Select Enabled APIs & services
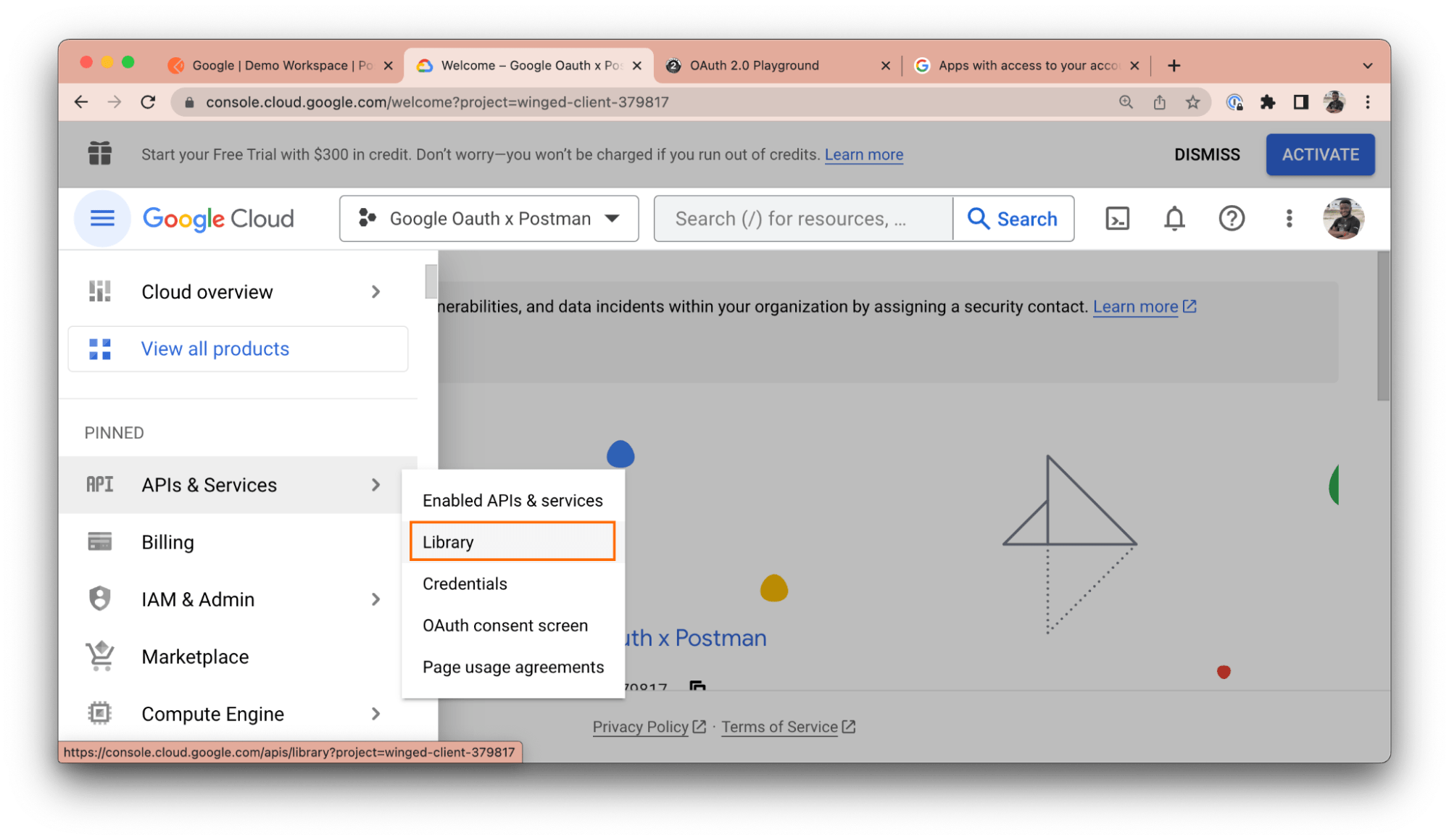1449x840 pixels. pos(512,500)
